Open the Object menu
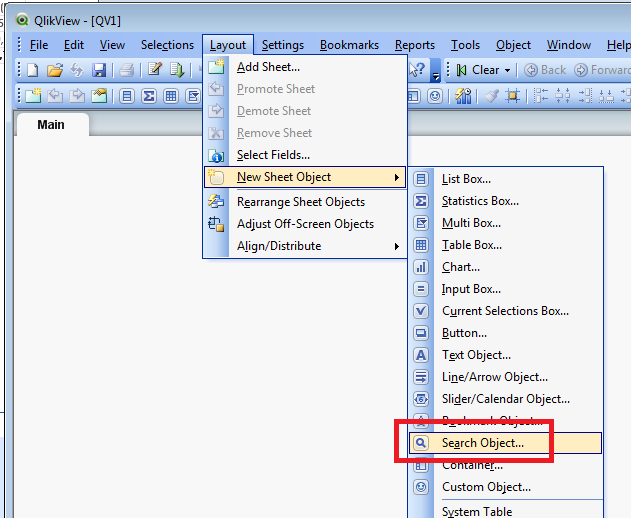The height and width of the screenshot is (518, 631). (x=513, y=45)
